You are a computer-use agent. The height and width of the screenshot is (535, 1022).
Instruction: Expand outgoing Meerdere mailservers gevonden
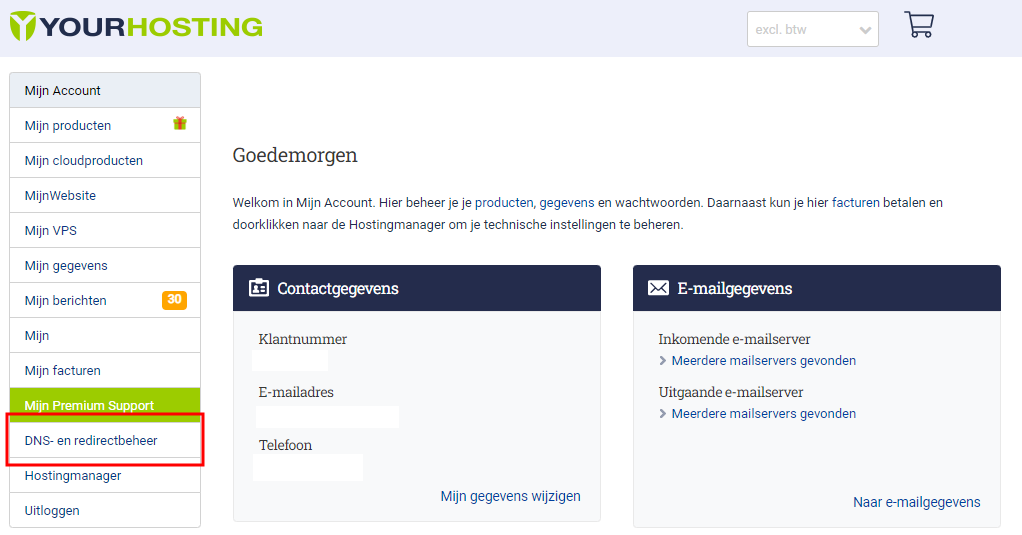[763, 414]
